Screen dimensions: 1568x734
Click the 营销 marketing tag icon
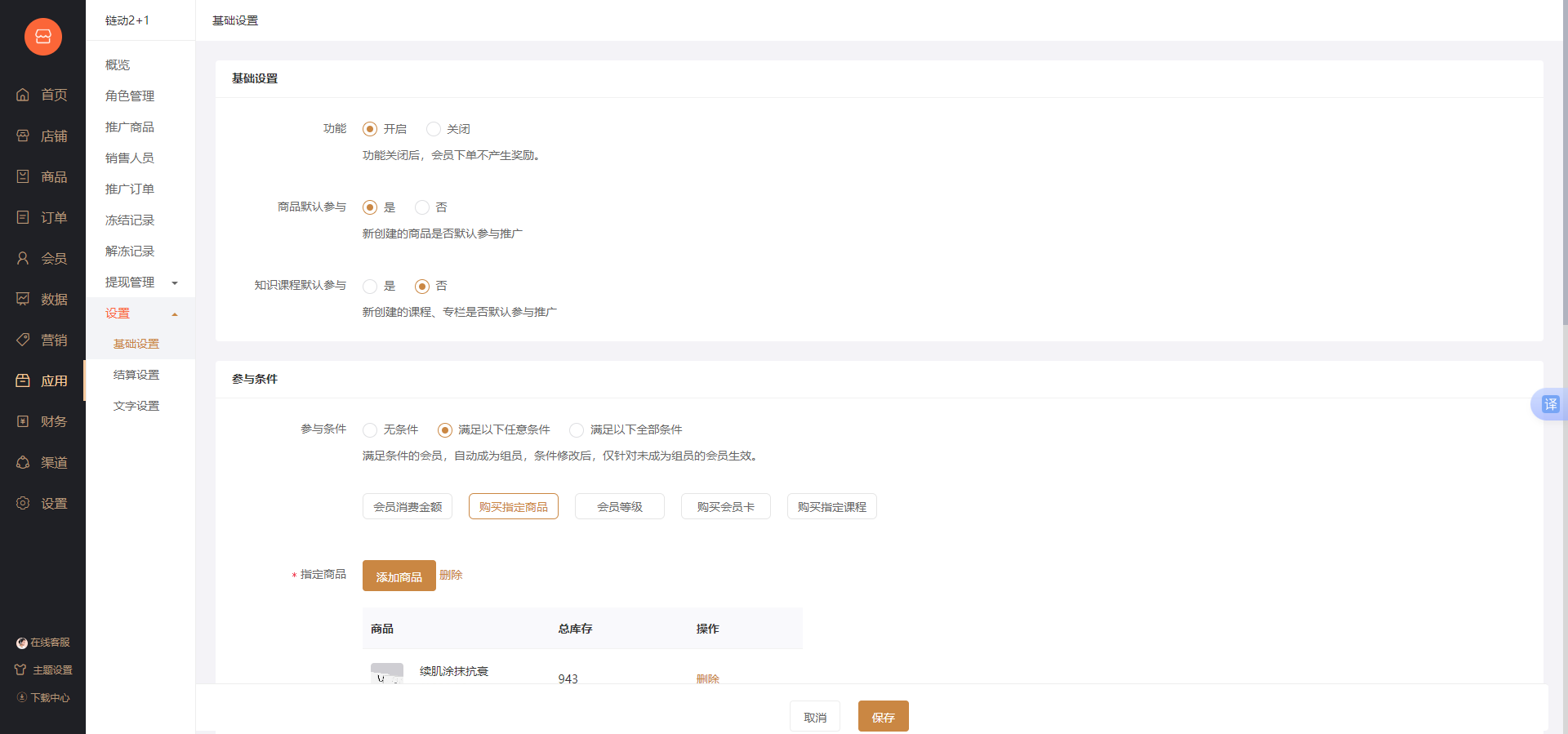23,340
